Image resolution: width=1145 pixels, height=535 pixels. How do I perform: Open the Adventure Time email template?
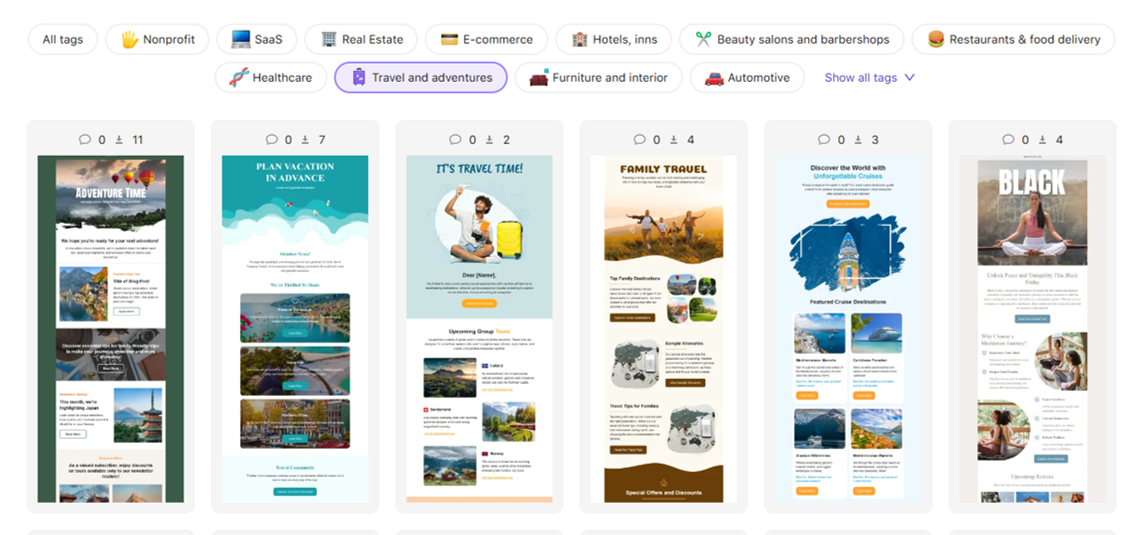coord(111,328)
